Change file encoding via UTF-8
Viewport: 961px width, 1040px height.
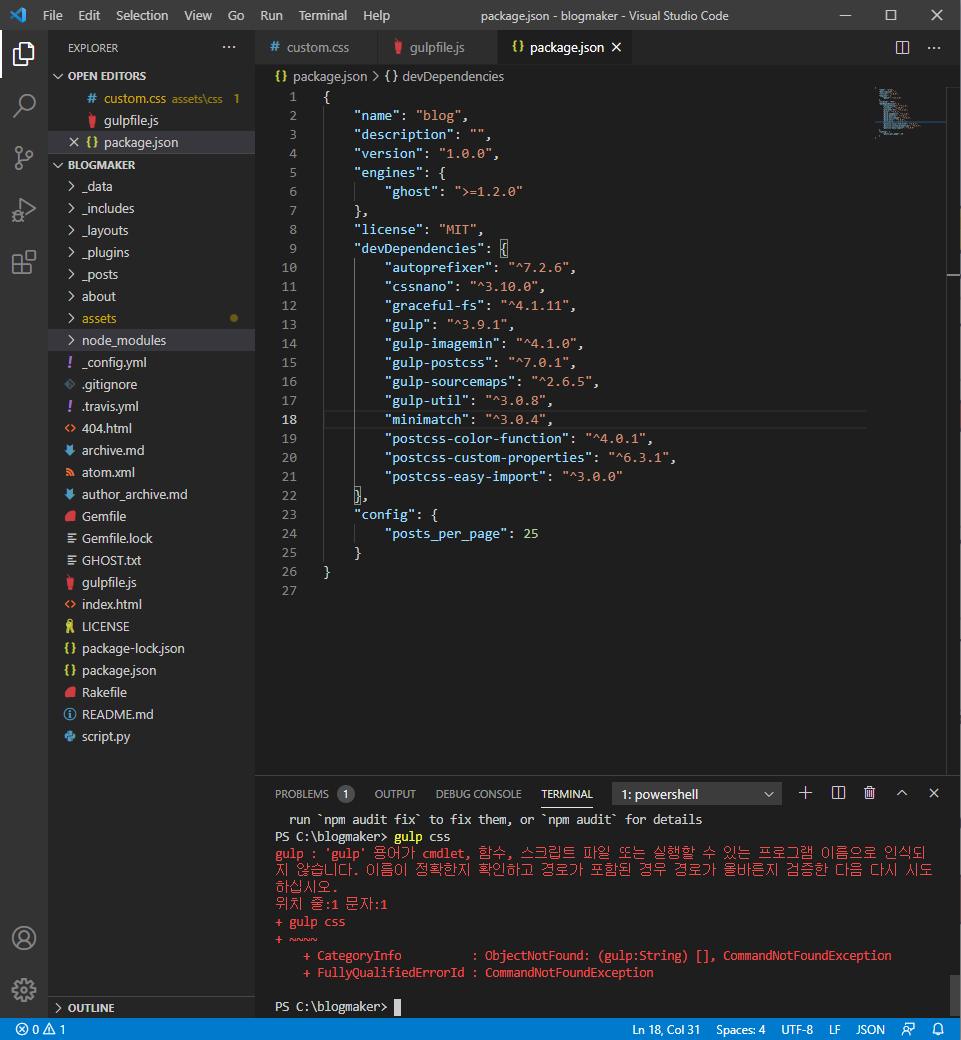(797, 1029)
